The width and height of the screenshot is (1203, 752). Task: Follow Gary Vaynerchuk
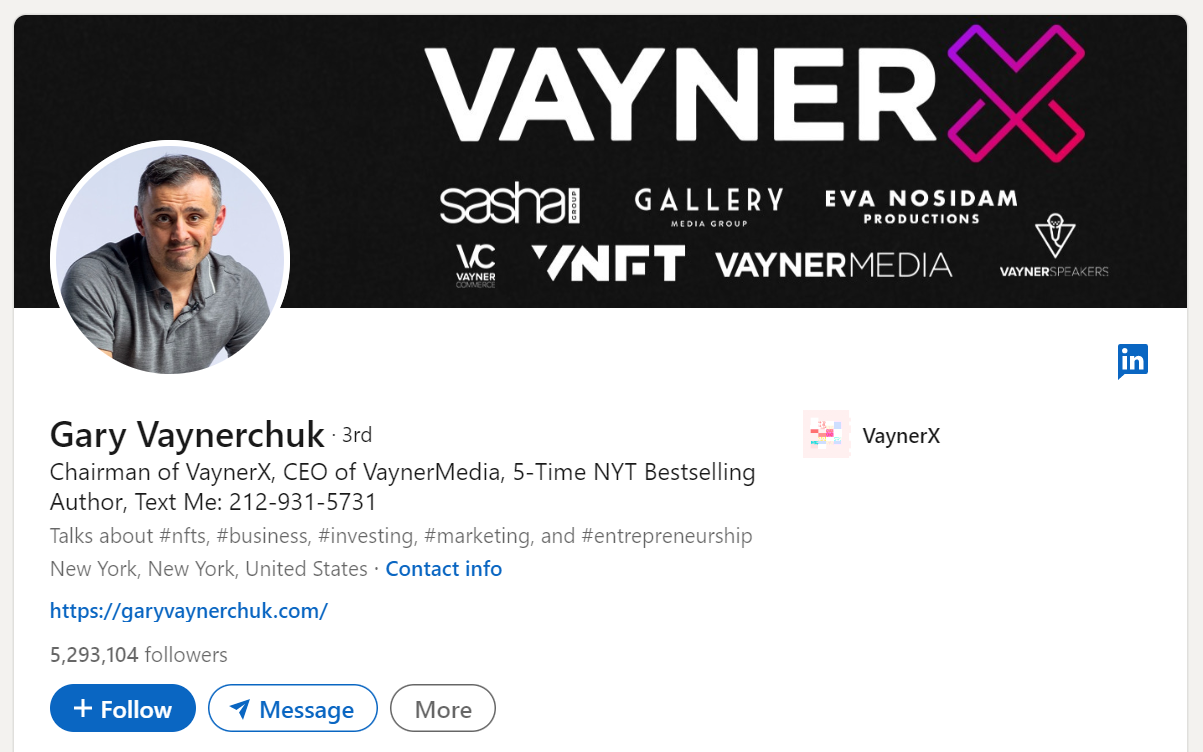tap(123, 709)
